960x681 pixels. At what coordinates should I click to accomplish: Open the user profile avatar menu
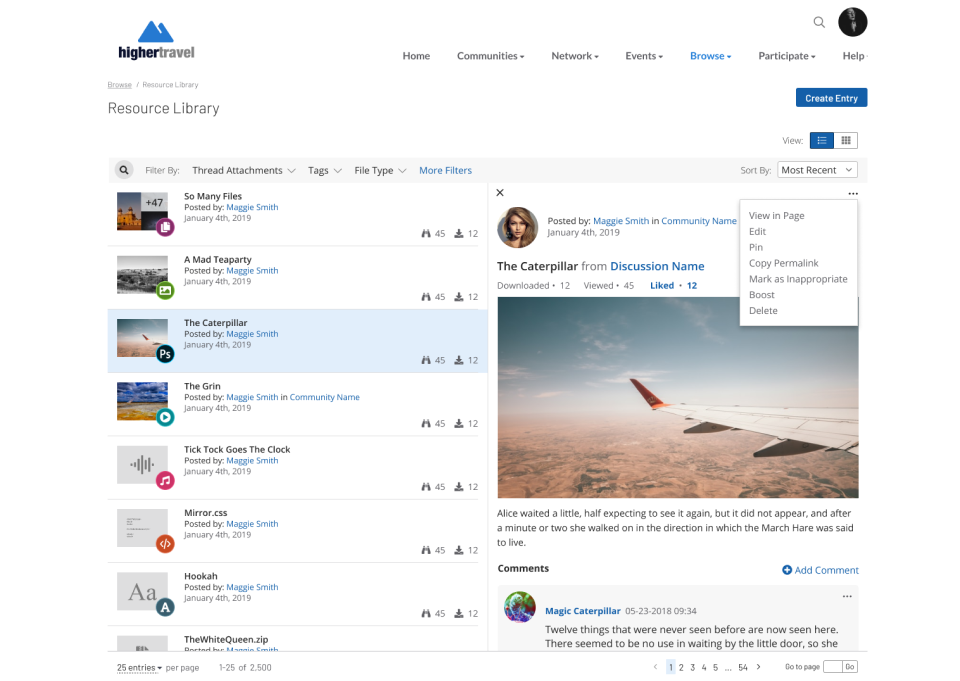(x=852, y=22)
